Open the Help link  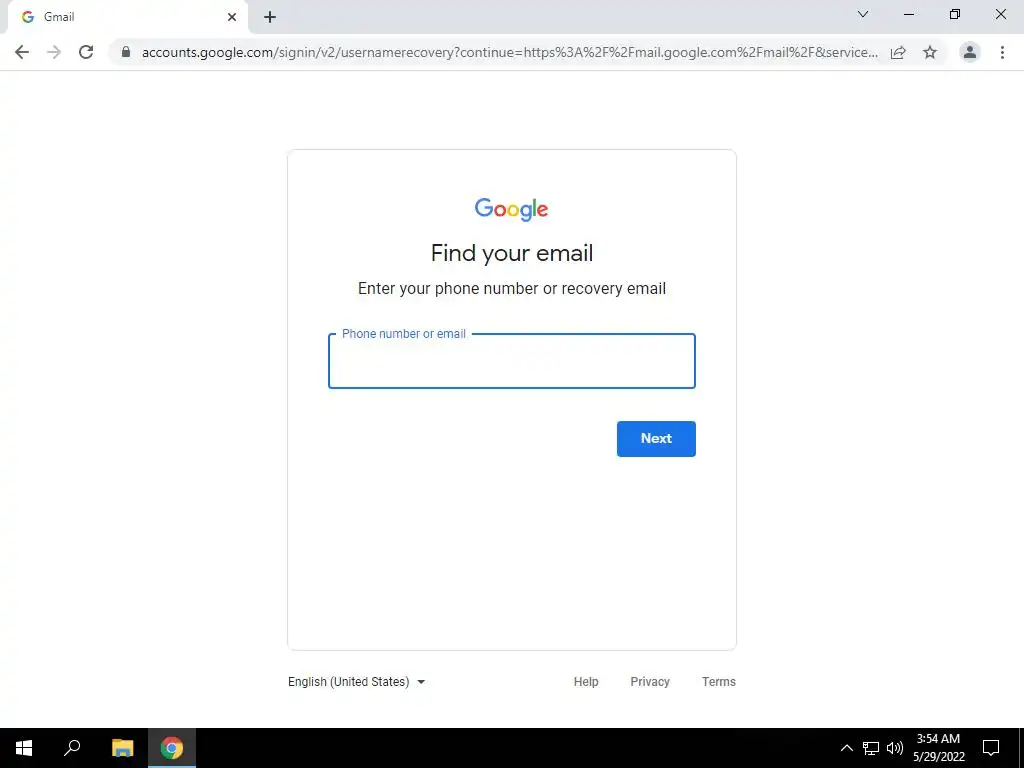point(586,682)
